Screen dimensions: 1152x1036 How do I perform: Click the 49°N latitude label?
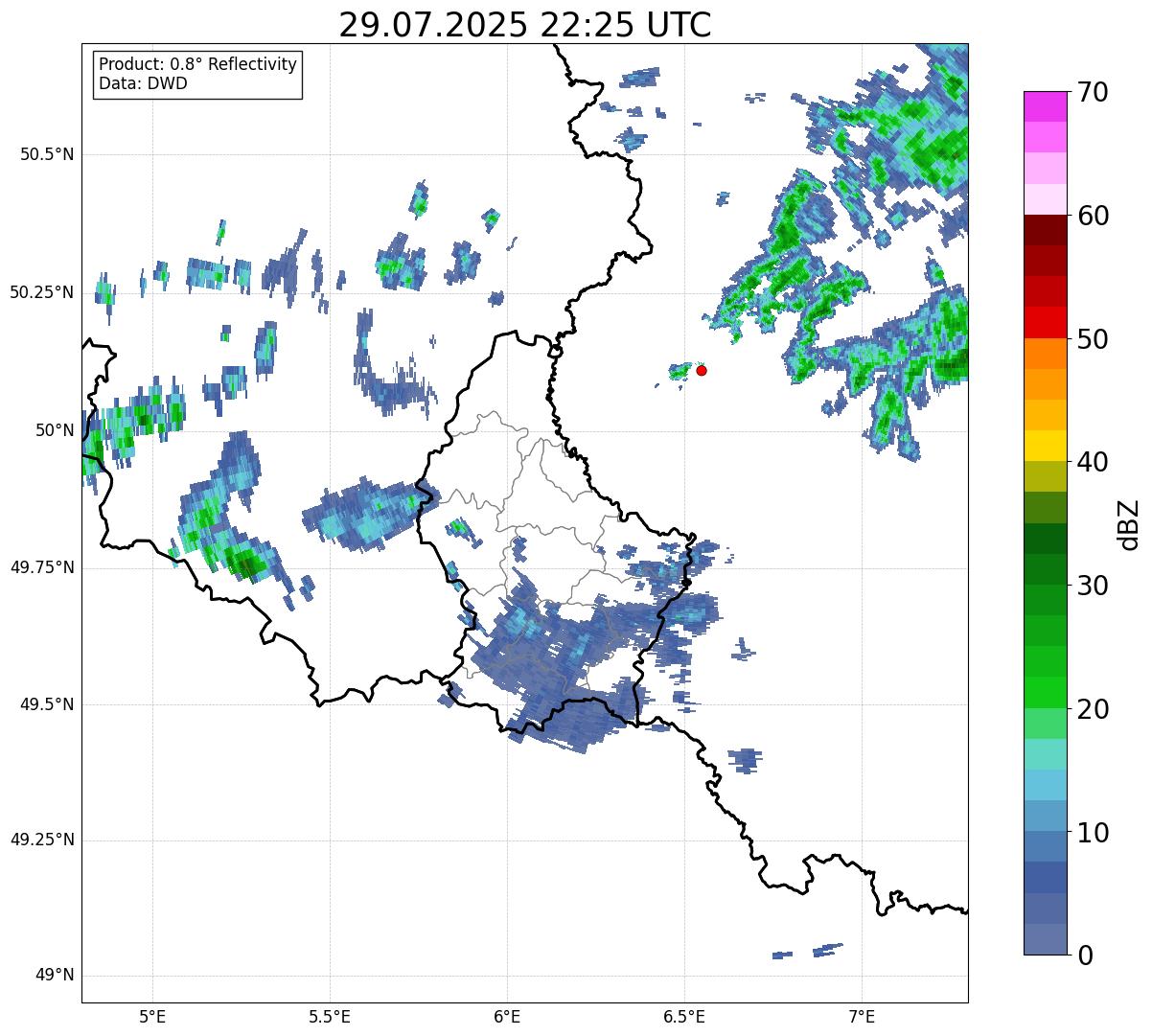click(x=55, y=975)
